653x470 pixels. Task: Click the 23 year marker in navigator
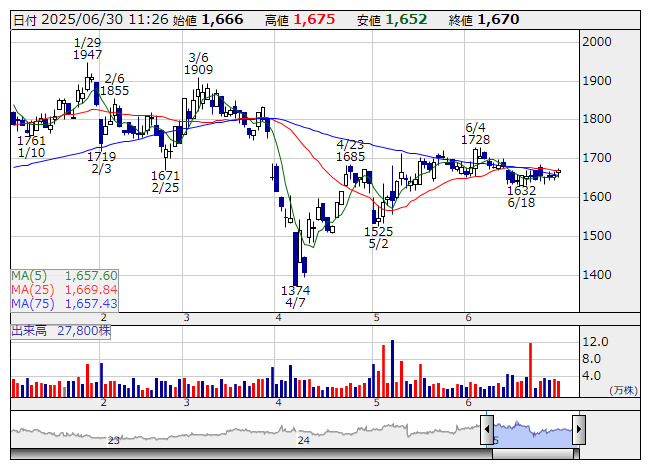tap(113, 440)
